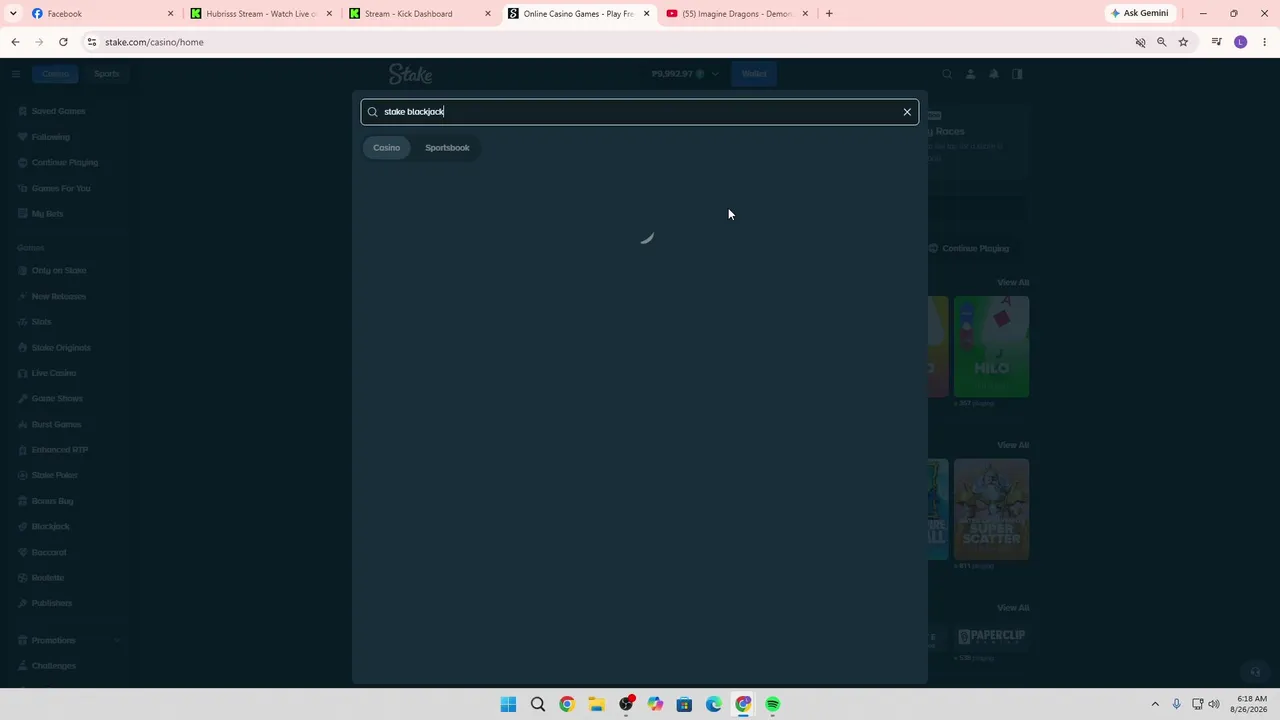The image size is (1280, 720).
Task: Open the tab search dropdown arrow
Action: point(13,14)
